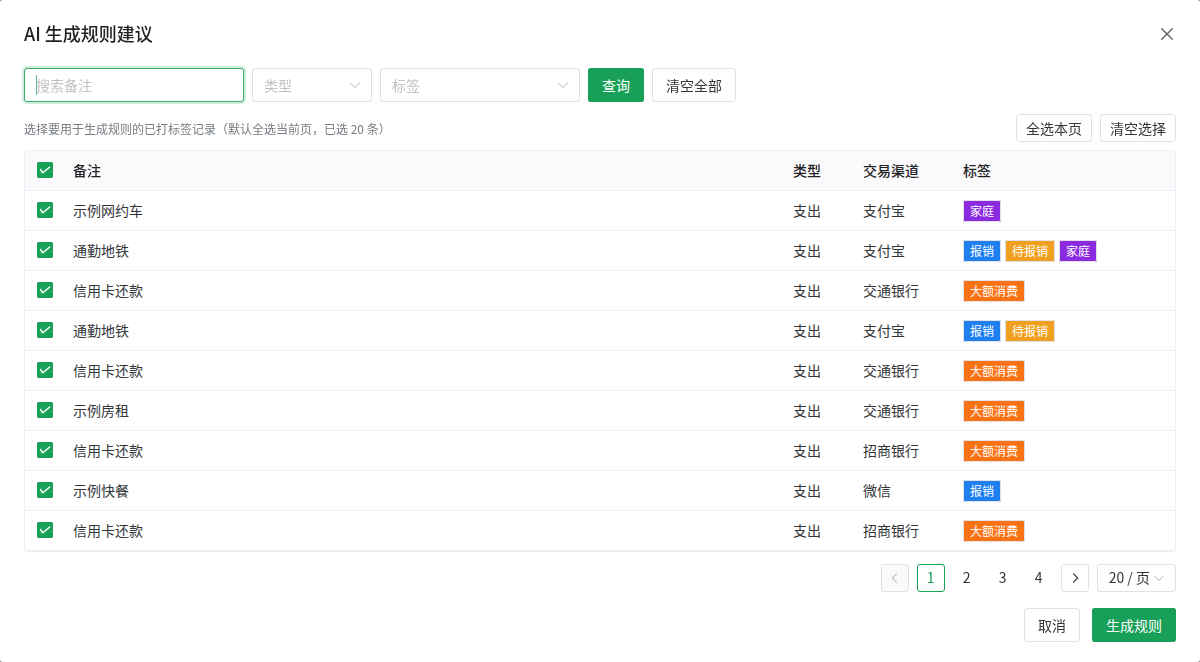Click the 家庭 tag in the 示例网约车 row
The image size is (1200, 662).
(x=982, y=211)
